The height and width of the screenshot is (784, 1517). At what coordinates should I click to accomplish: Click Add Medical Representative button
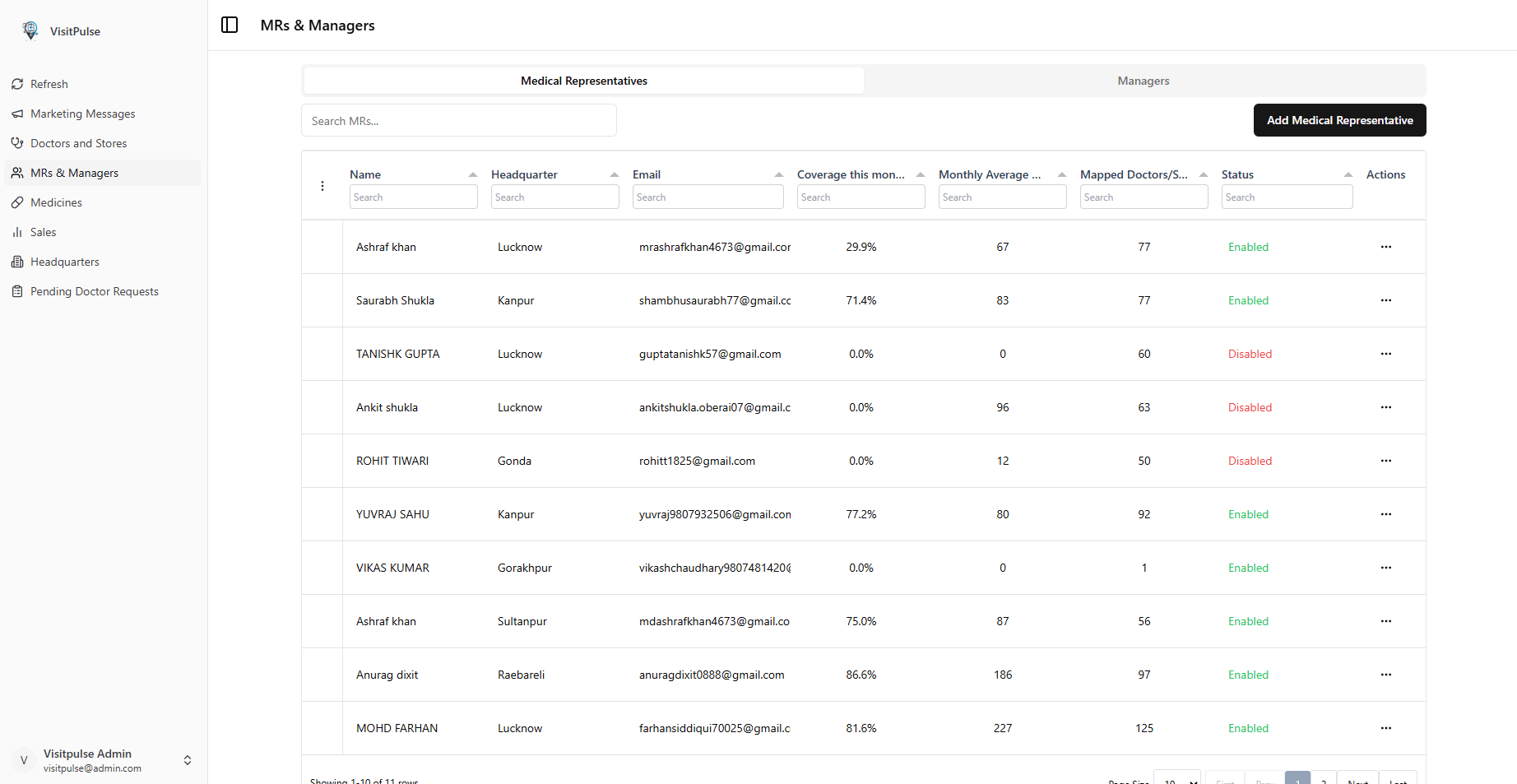coord(1339,120)
